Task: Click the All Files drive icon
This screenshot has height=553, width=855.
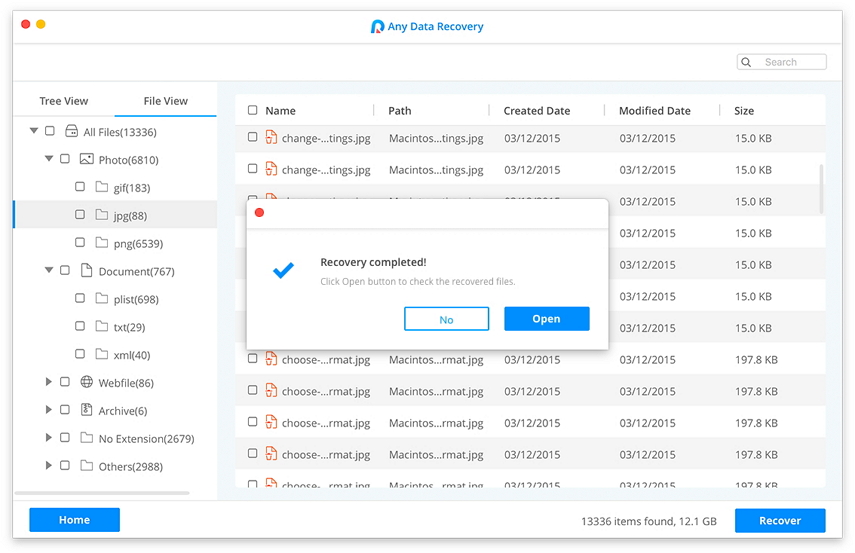Action: 71,131
